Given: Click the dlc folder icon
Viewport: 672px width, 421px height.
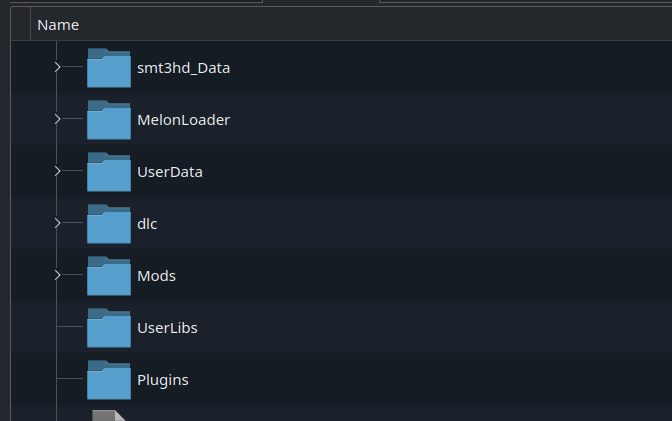Looking at the screenshot, I should (x=109, y=224).
